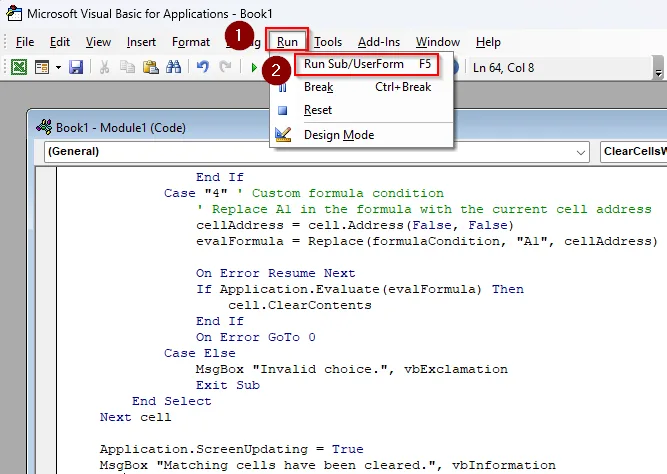Click the Ln 64, Col 8 position indicator

coord(503,68)
